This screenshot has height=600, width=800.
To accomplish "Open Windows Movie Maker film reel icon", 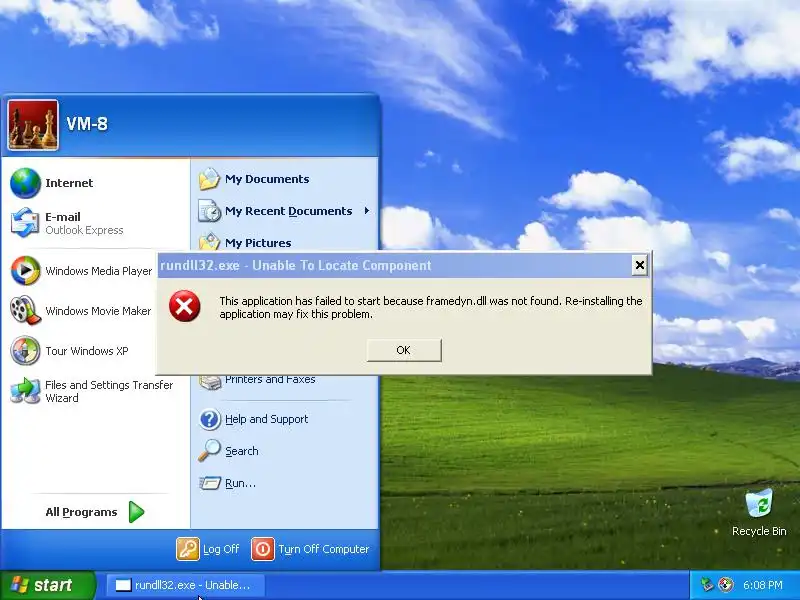I will click(25, 310).
